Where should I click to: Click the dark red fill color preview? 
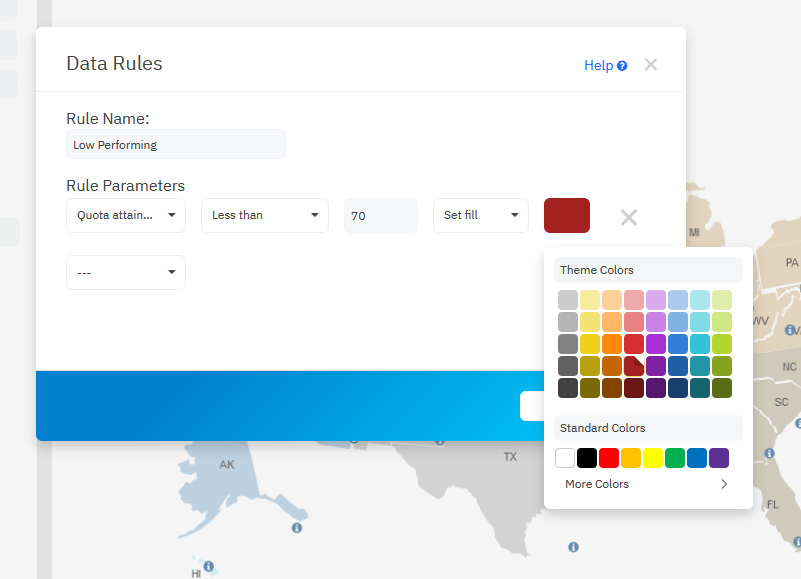[x=566, y=215]
